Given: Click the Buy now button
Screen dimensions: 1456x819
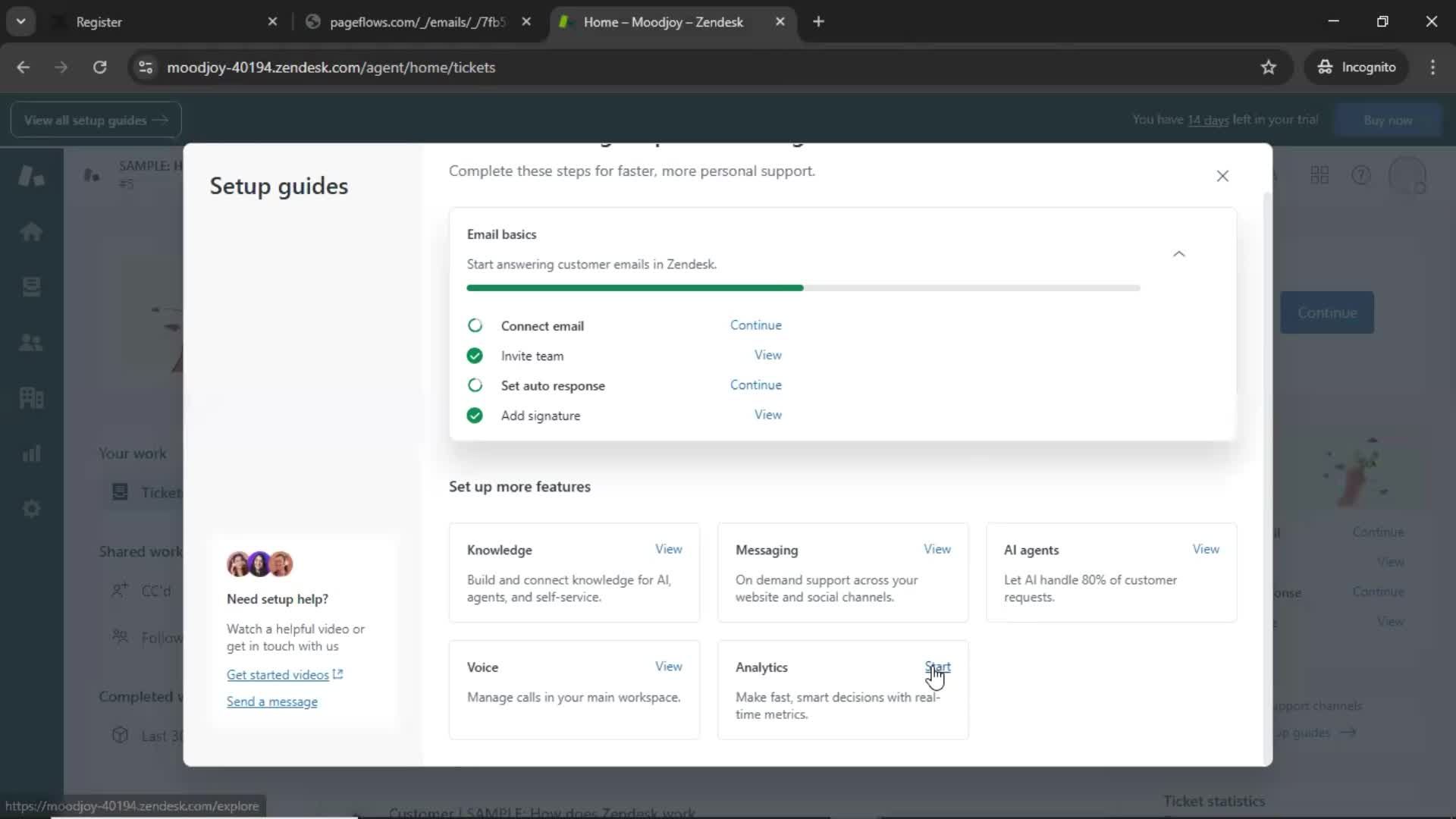Looking at the screenshot, I should point(1387,120).
